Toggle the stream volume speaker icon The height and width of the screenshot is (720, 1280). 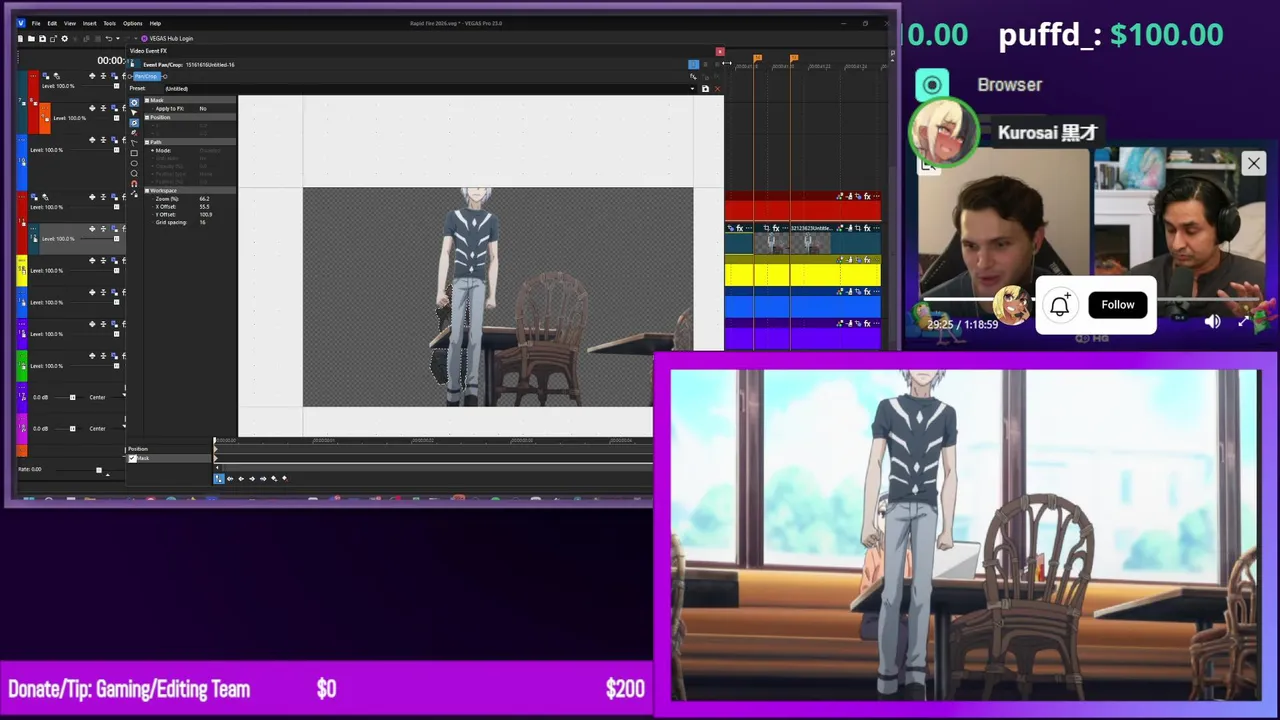click(x=1212, y=322)
